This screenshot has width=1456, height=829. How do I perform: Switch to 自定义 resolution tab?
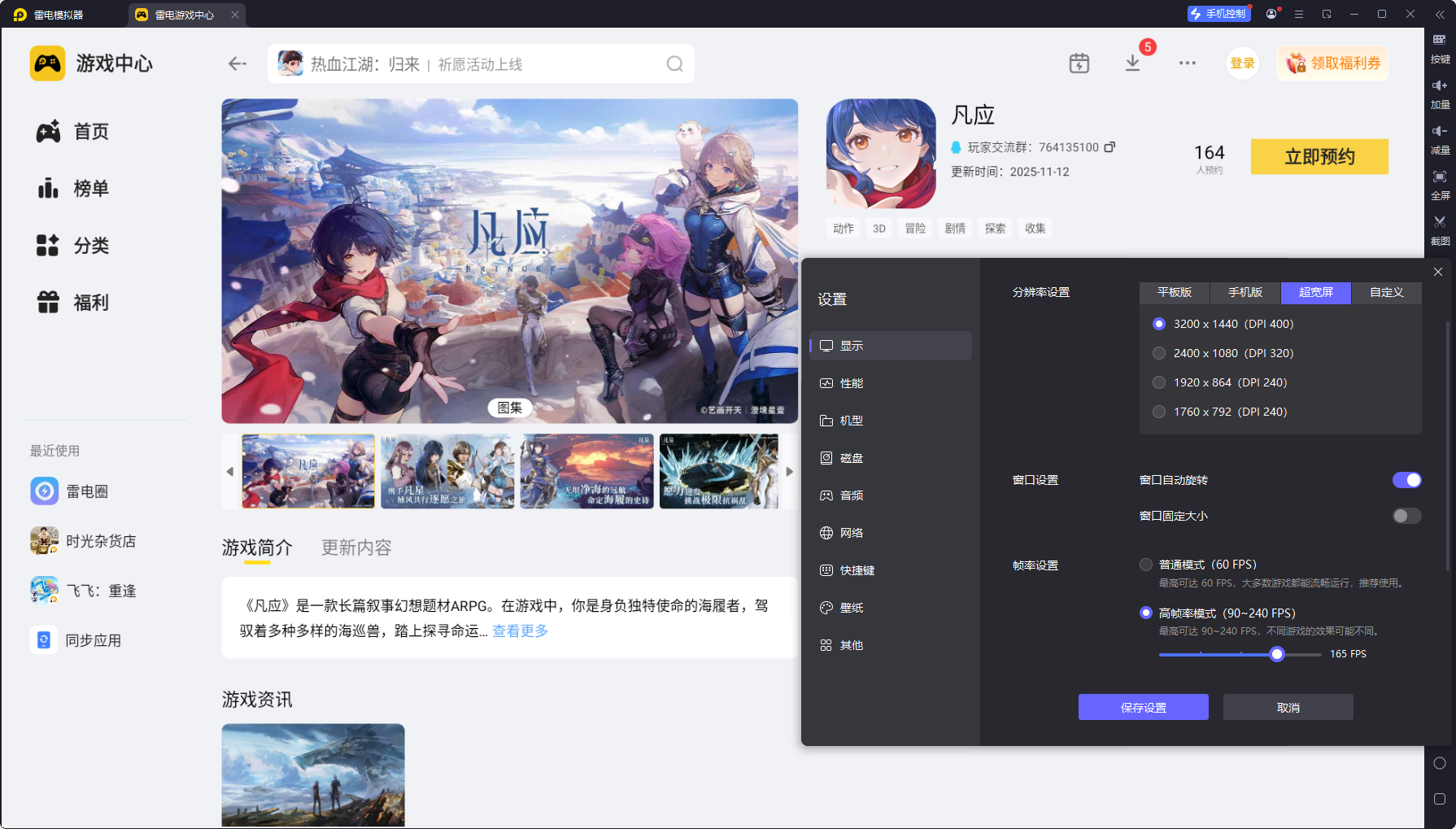[x=1387, y=293]
